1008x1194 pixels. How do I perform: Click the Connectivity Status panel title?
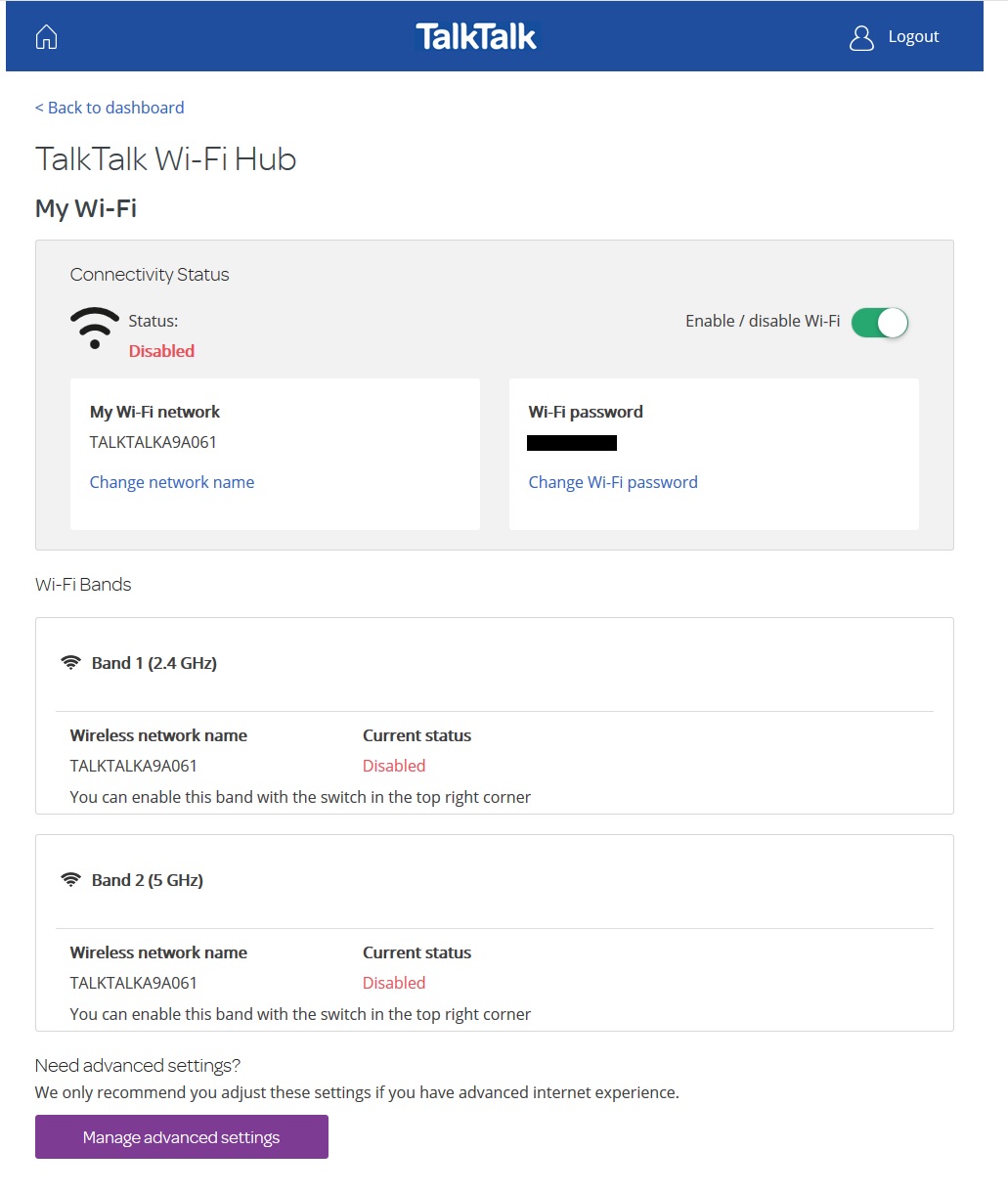click(149, 275)
